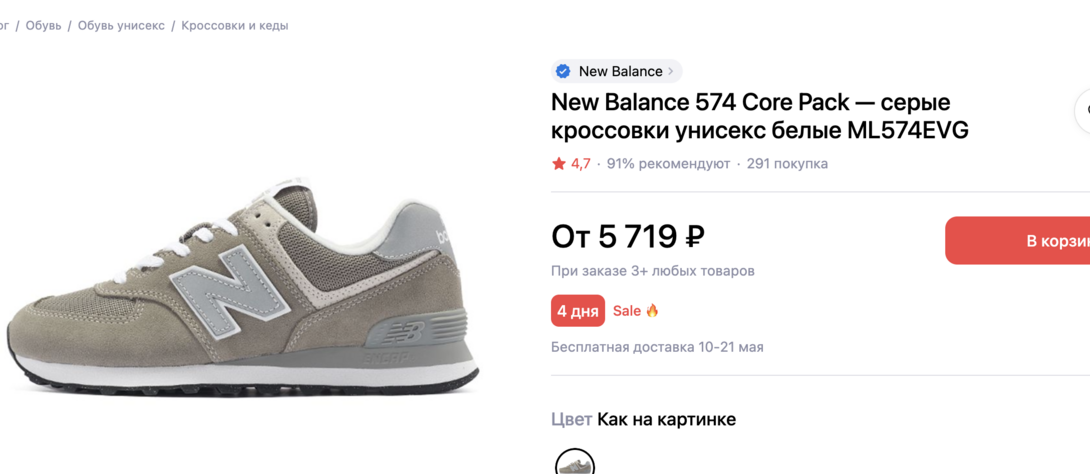Screen dimensions: 1090x474
Task: Open Кроссовки и кеды breadcrumb category
Action: 235,26
